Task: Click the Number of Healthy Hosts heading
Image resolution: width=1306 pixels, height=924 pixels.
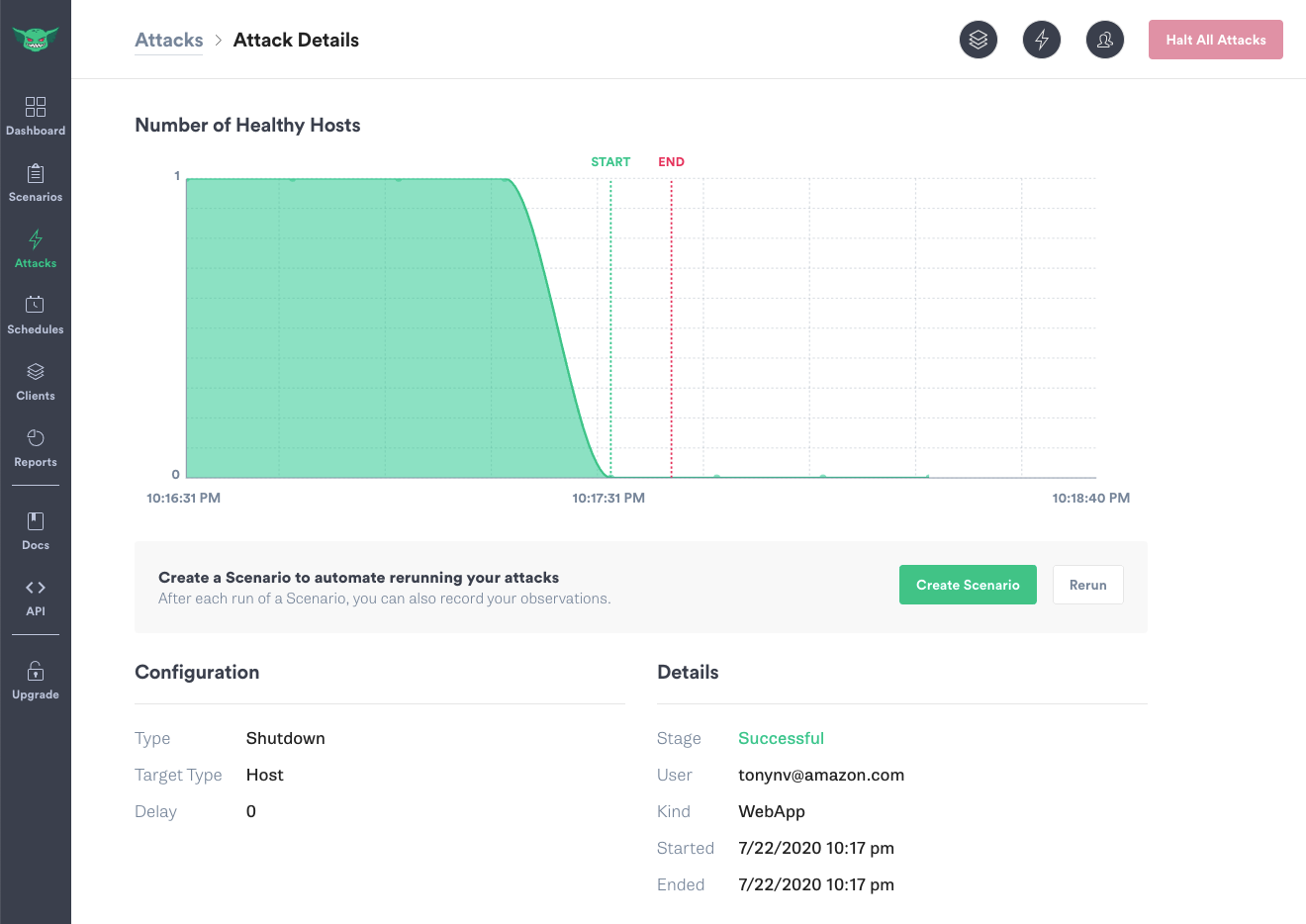Action: [x=247, y=125]
